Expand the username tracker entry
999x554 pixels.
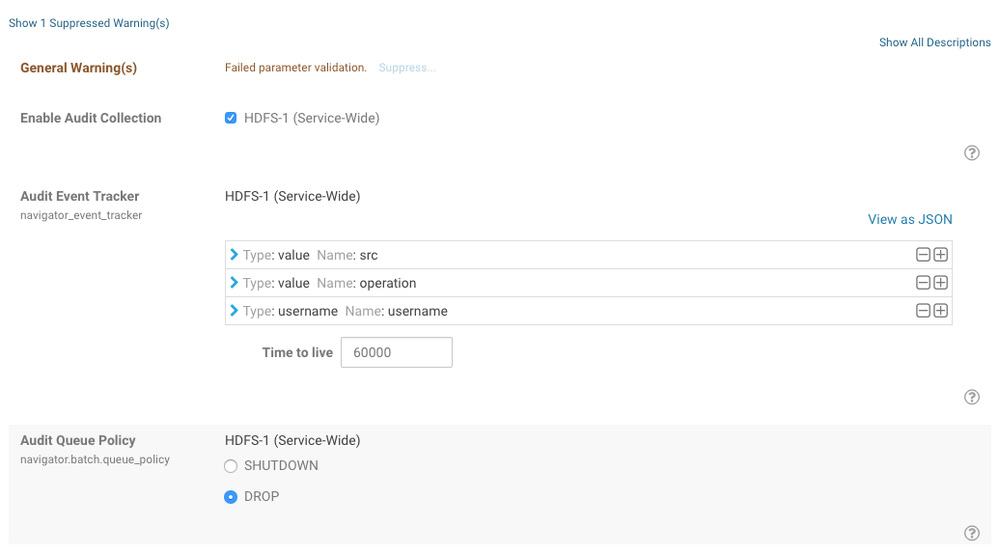click(234, 311)
